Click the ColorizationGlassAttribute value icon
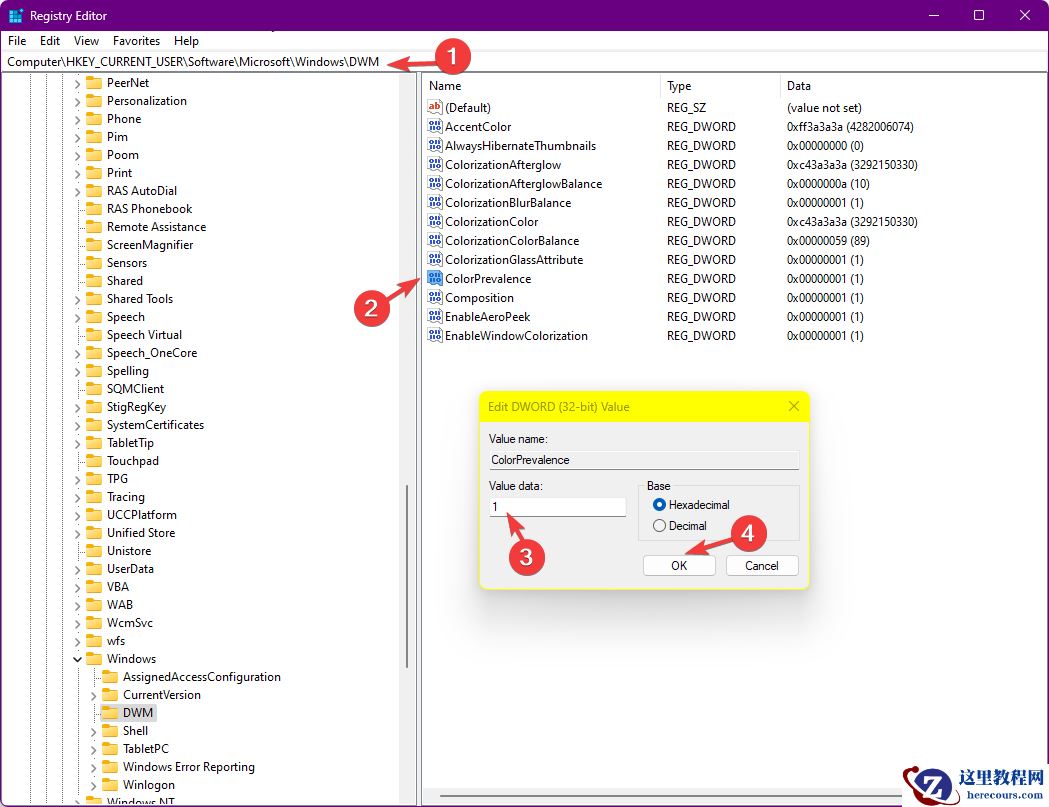 [x=435, y=259]
